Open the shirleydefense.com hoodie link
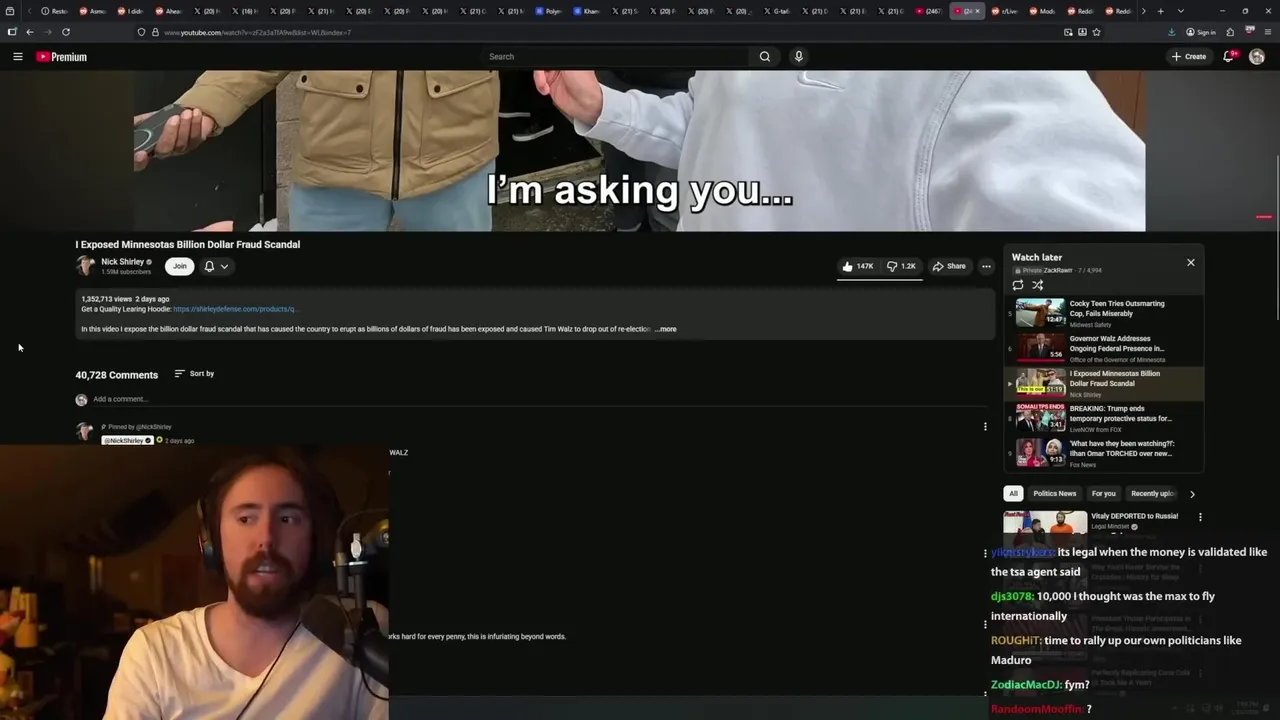This screenshot has width=1280, height=720. (x=235, y=309)
